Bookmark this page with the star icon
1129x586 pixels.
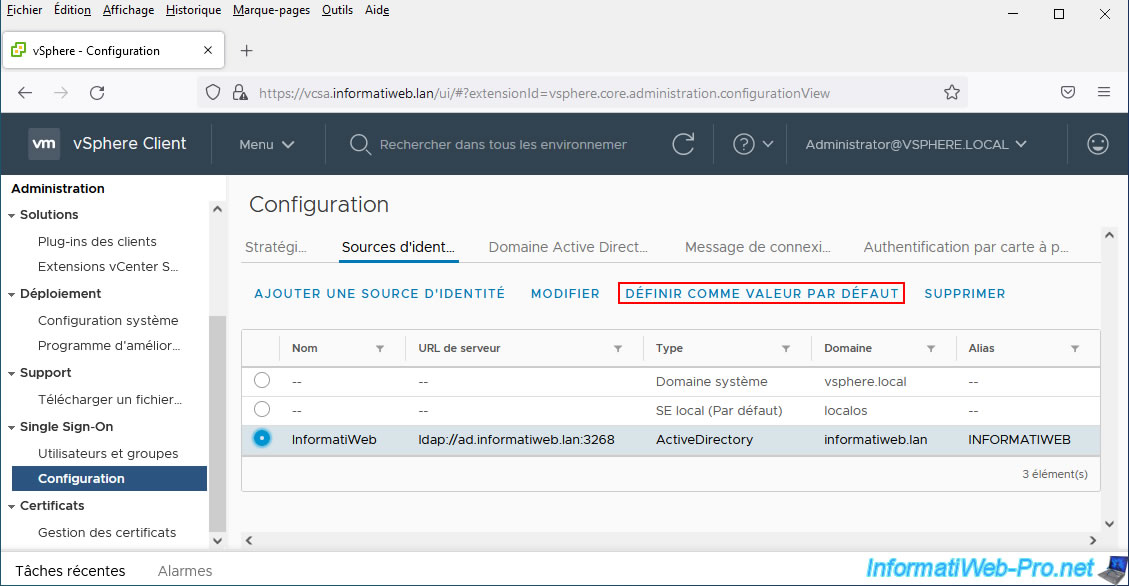click(952, 93)
